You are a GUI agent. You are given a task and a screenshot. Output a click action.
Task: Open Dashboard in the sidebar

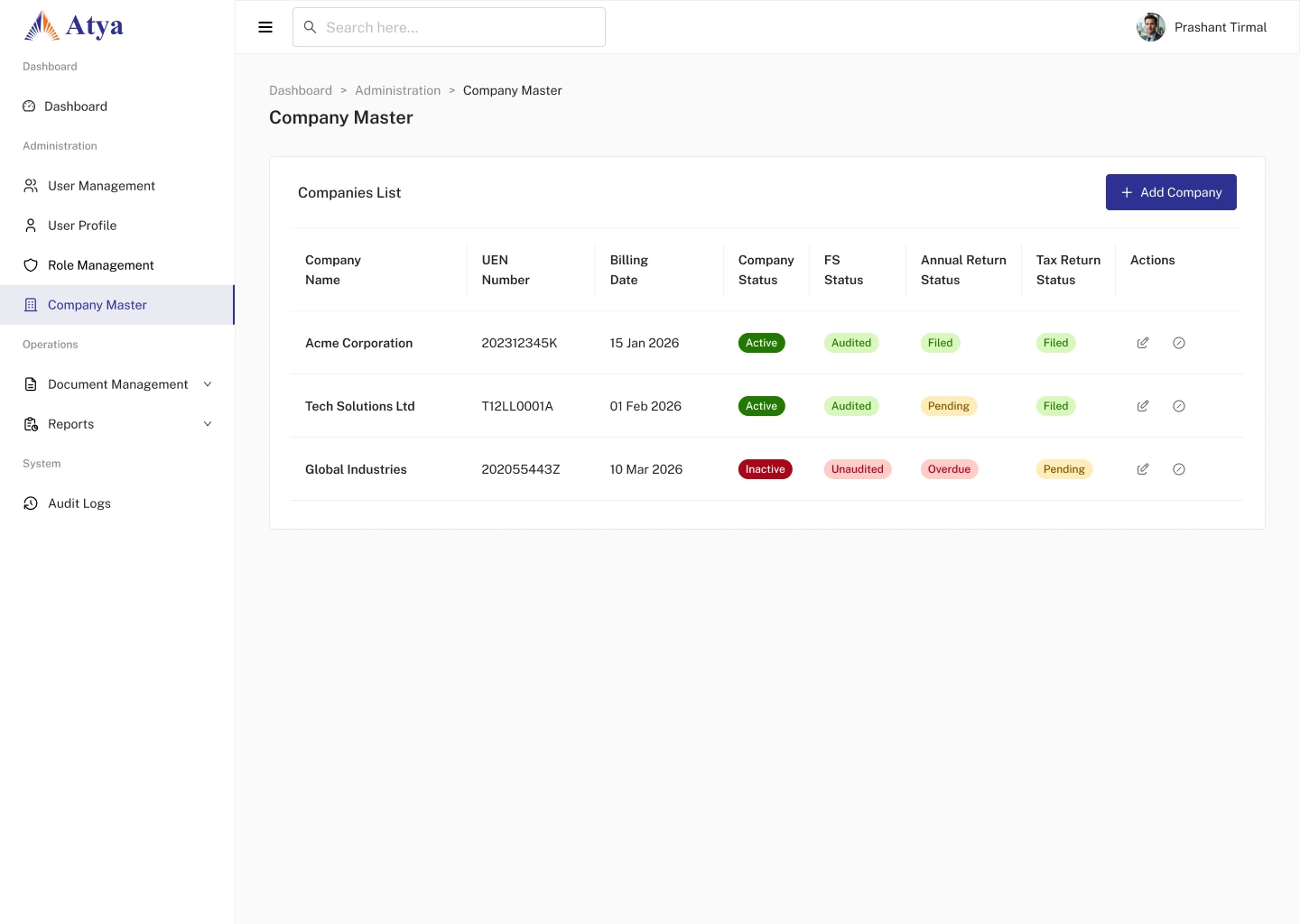(117, 106)
